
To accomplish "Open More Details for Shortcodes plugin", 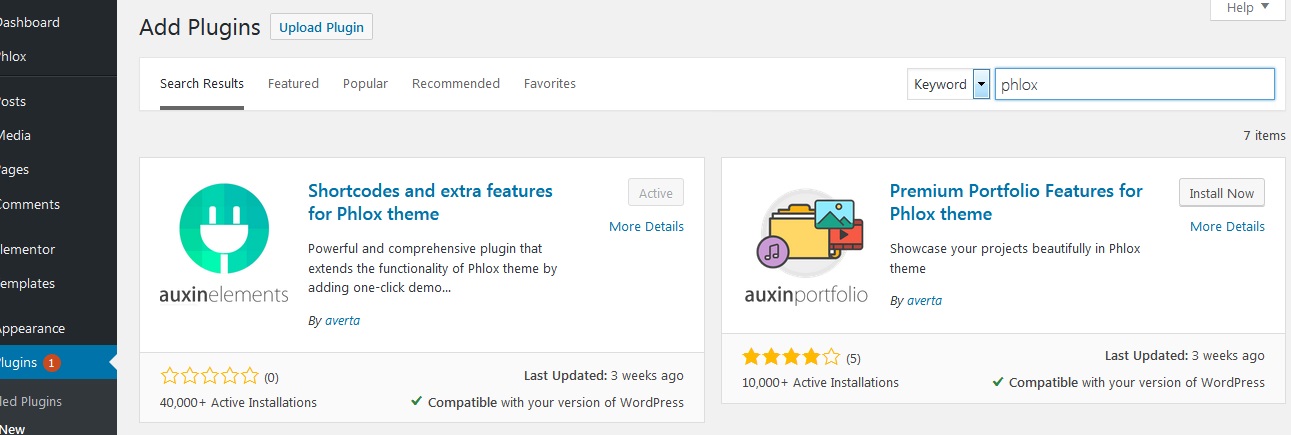I will pyautogui.click(x=646, y=227).
